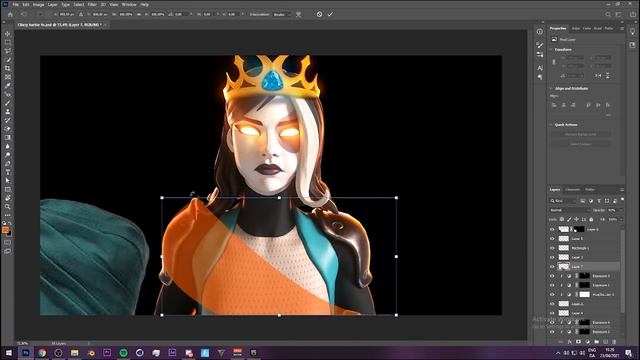Open Chrome from the taskbar
The image size is (640, 360).
pos(42,353)
